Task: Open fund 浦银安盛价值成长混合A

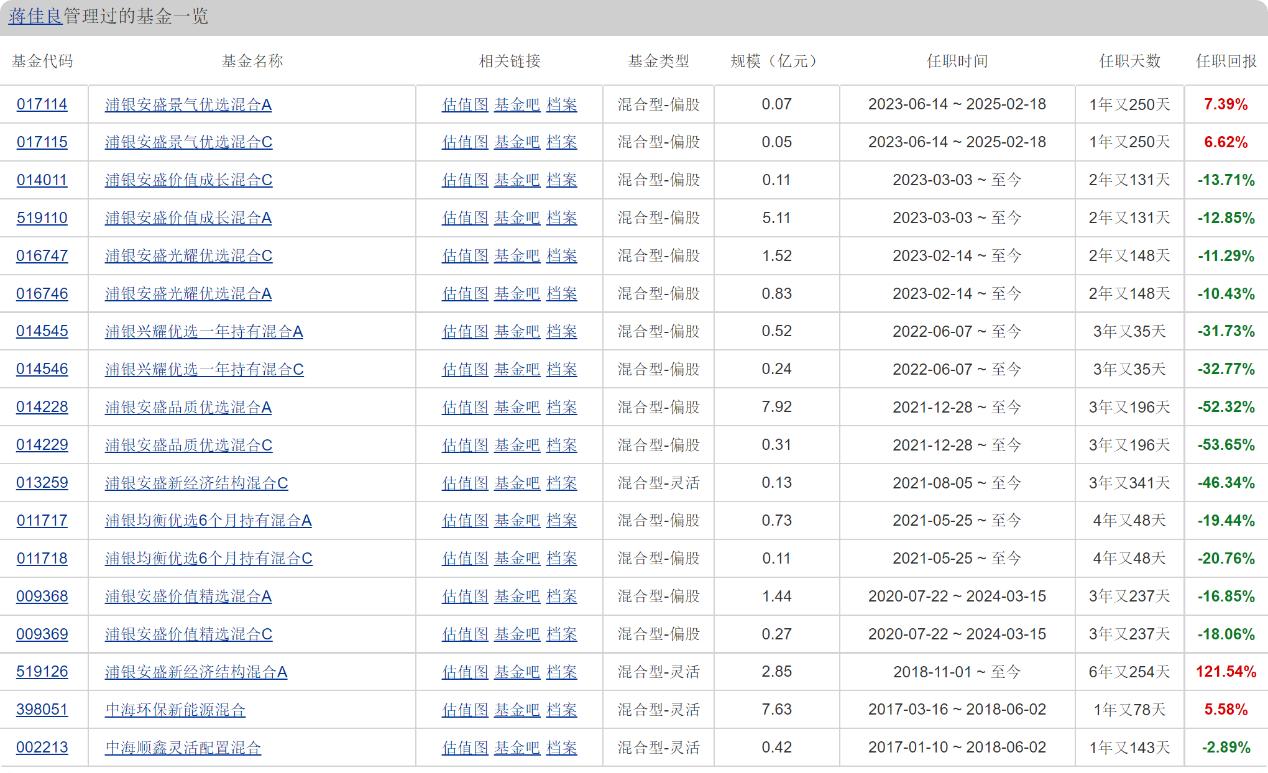Action: (x=188, y=218)
